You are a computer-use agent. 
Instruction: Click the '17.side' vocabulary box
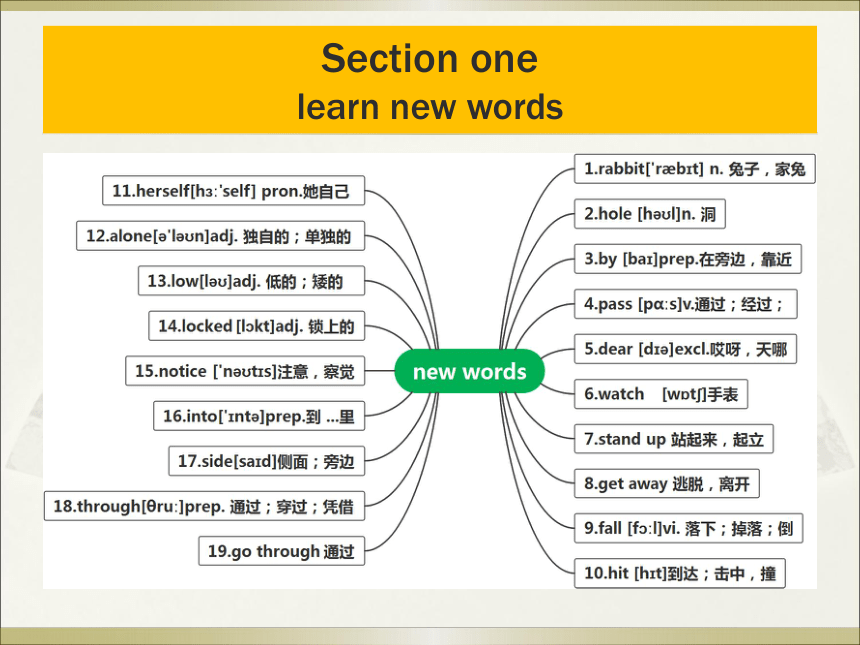[267, 461]
